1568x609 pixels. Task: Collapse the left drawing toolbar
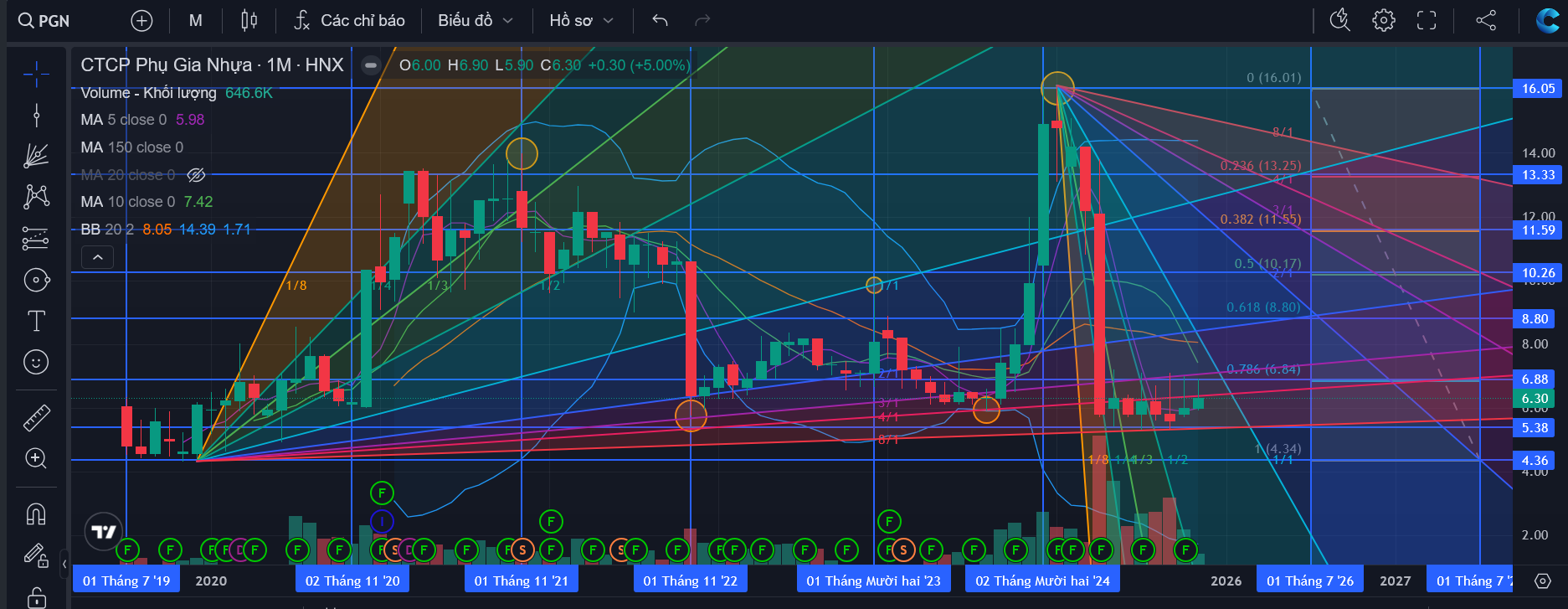point(64,564)
